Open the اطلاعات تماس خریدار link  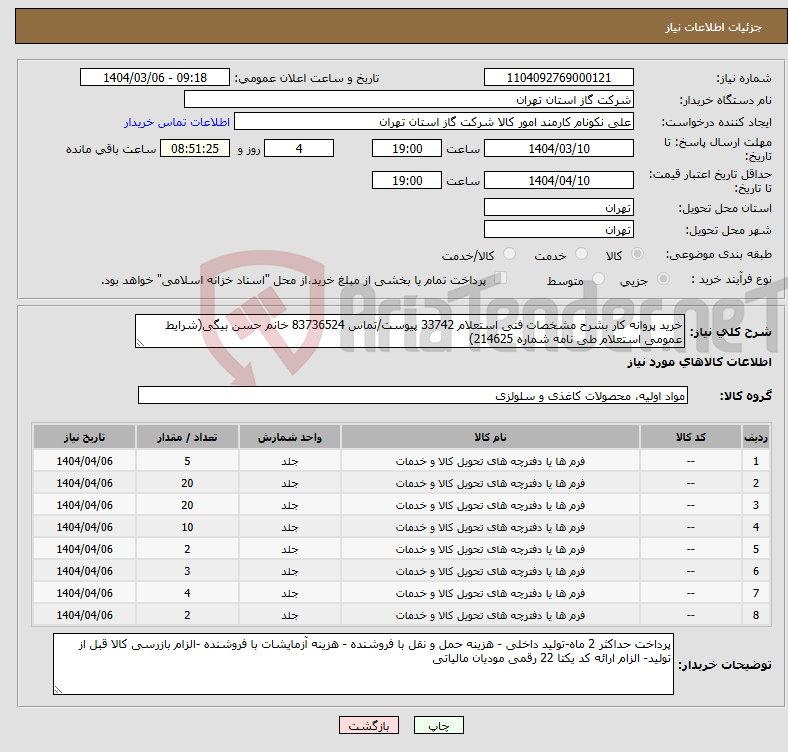(177, 122)
